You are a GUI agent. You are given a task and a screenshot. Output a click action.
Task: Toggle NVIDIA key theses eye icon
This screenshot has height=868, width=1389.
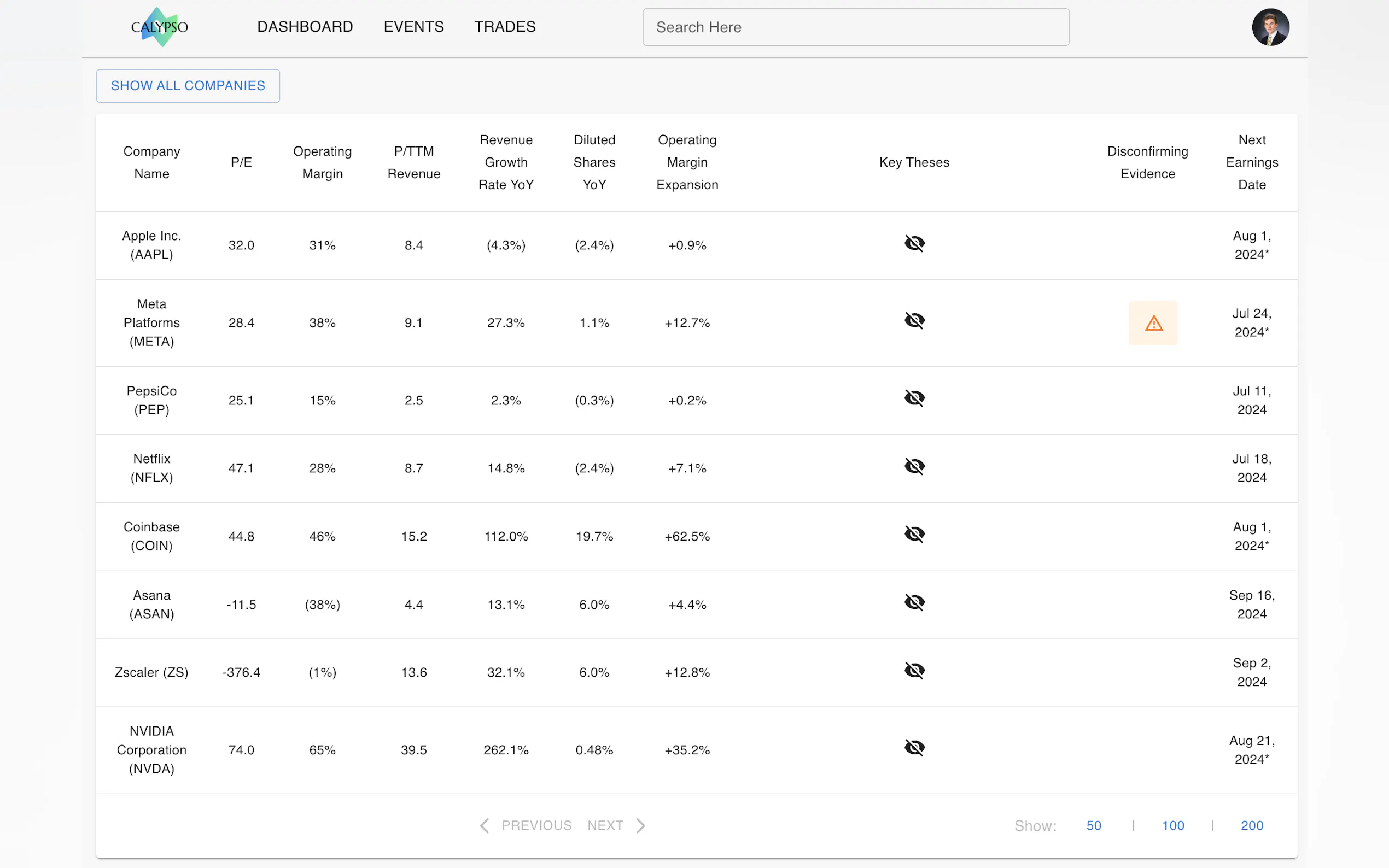[x=914, y=748]
